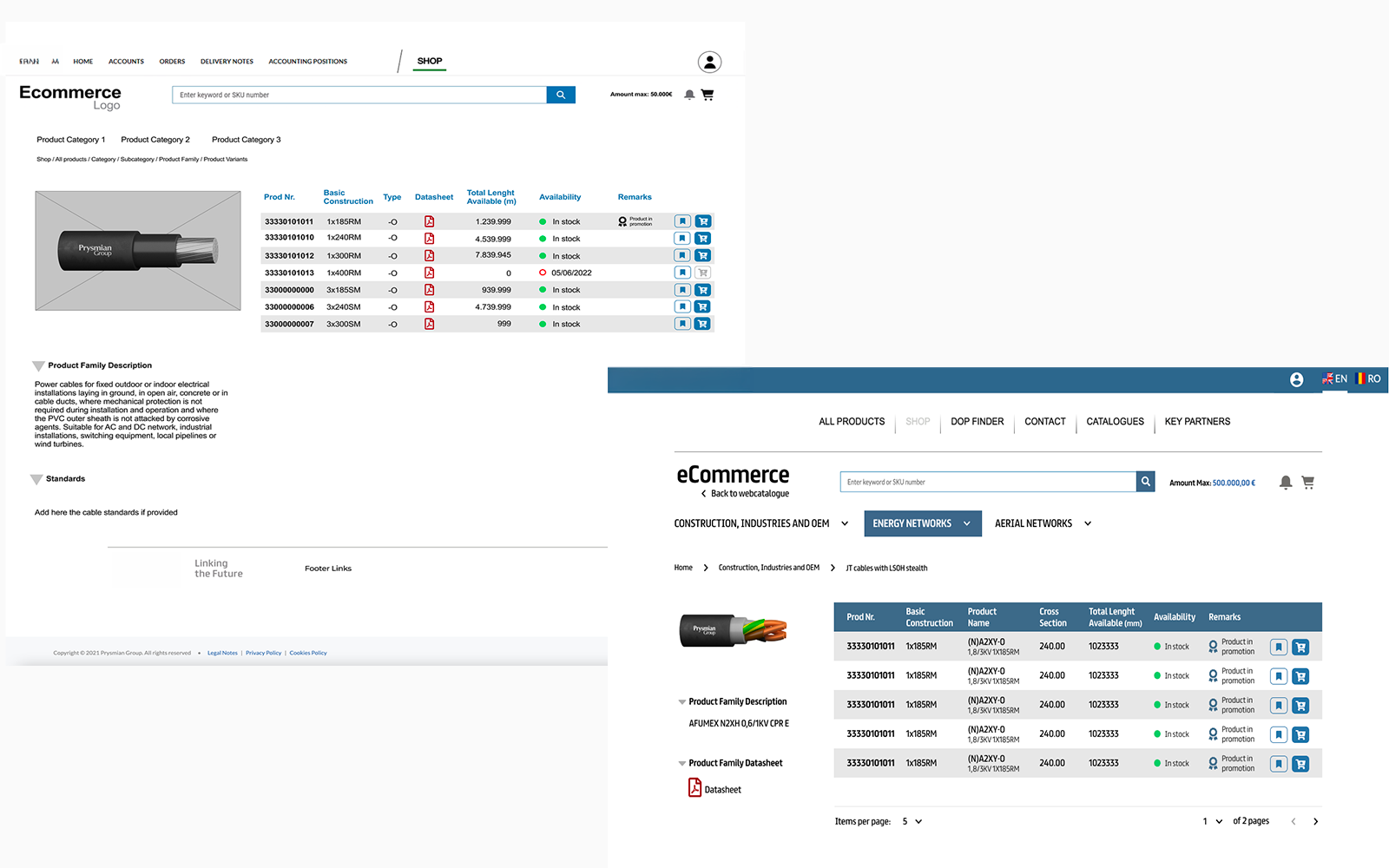1389x868 pixels.
Task: Open PDF datasheet for product 33000000006
Action: coord(429,306)
